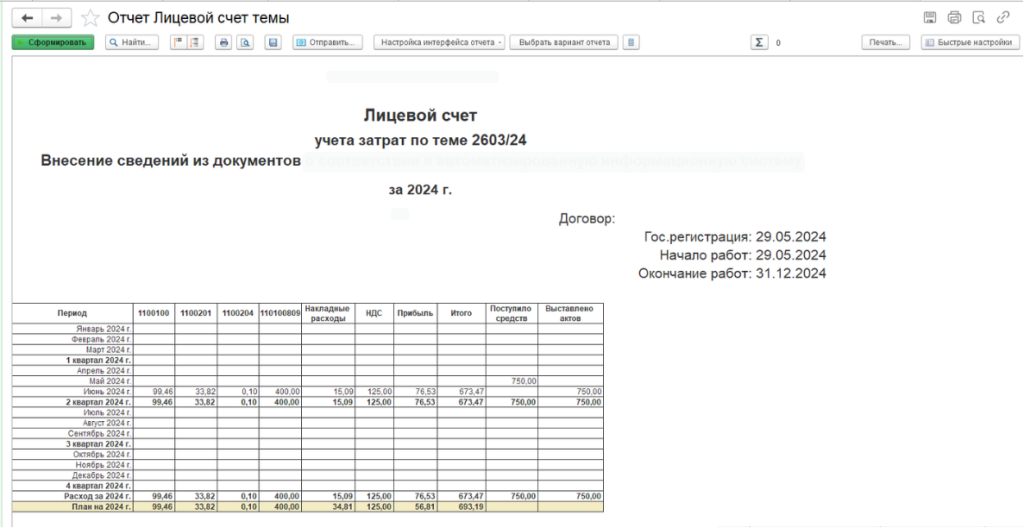Add report to favorites with star icon
This screenshot has width=1024, height=528.
[89, 18]
